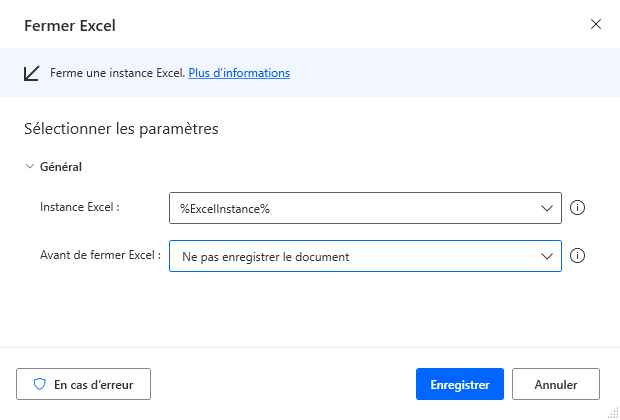Click info icon beside Avant de fermer Excel
Viewport: 620px width, 420px height.
[x=576, y=256]
